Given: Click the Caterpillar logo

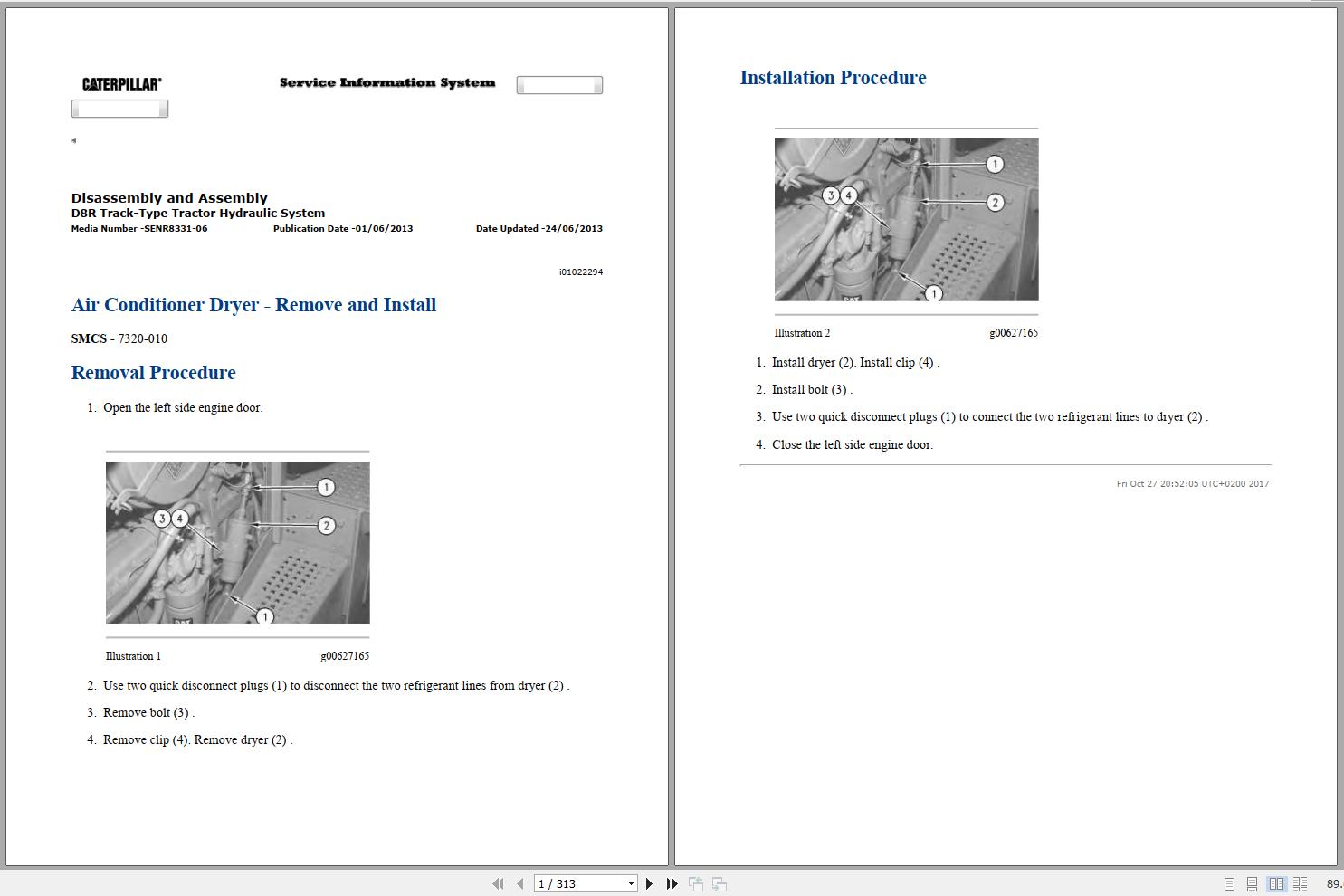Looking at the screenshot, I should 121,84.
